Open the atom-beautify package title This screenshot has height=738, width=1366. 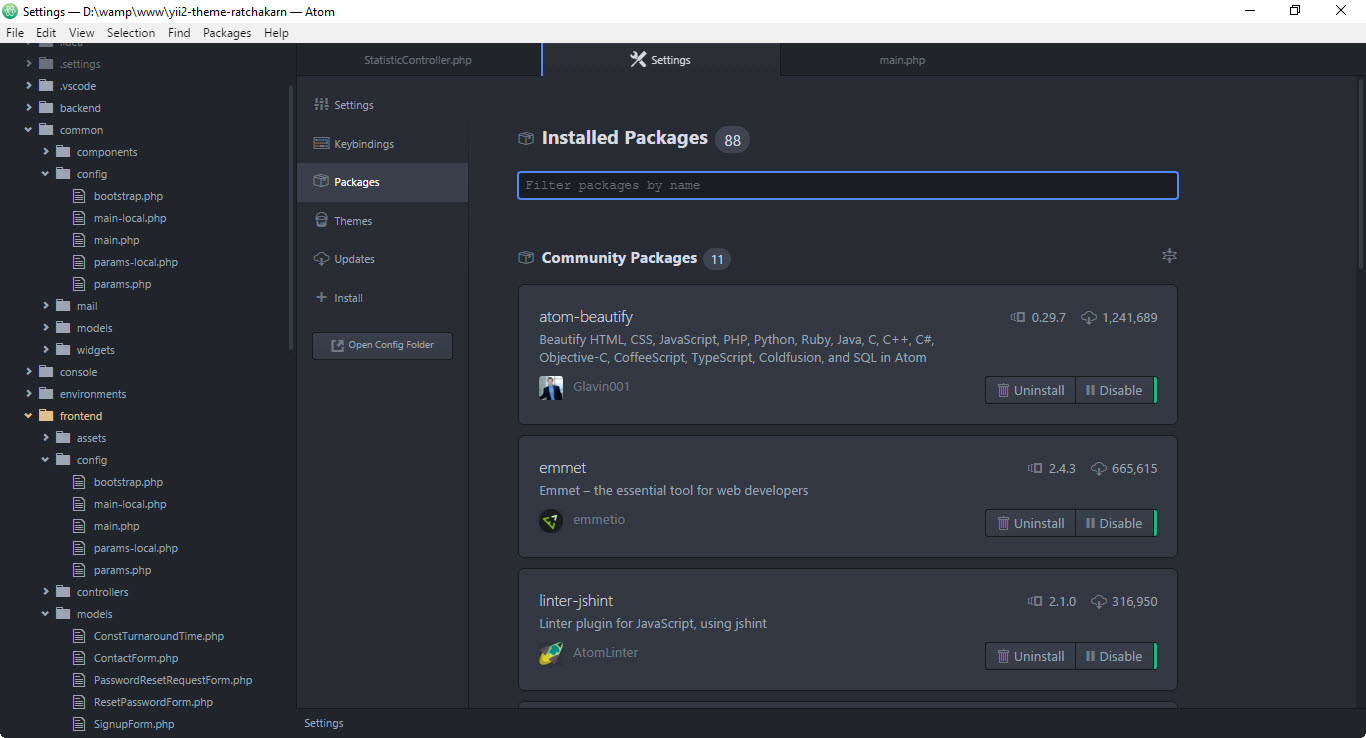pyautogui.click(x=586, y=317)
